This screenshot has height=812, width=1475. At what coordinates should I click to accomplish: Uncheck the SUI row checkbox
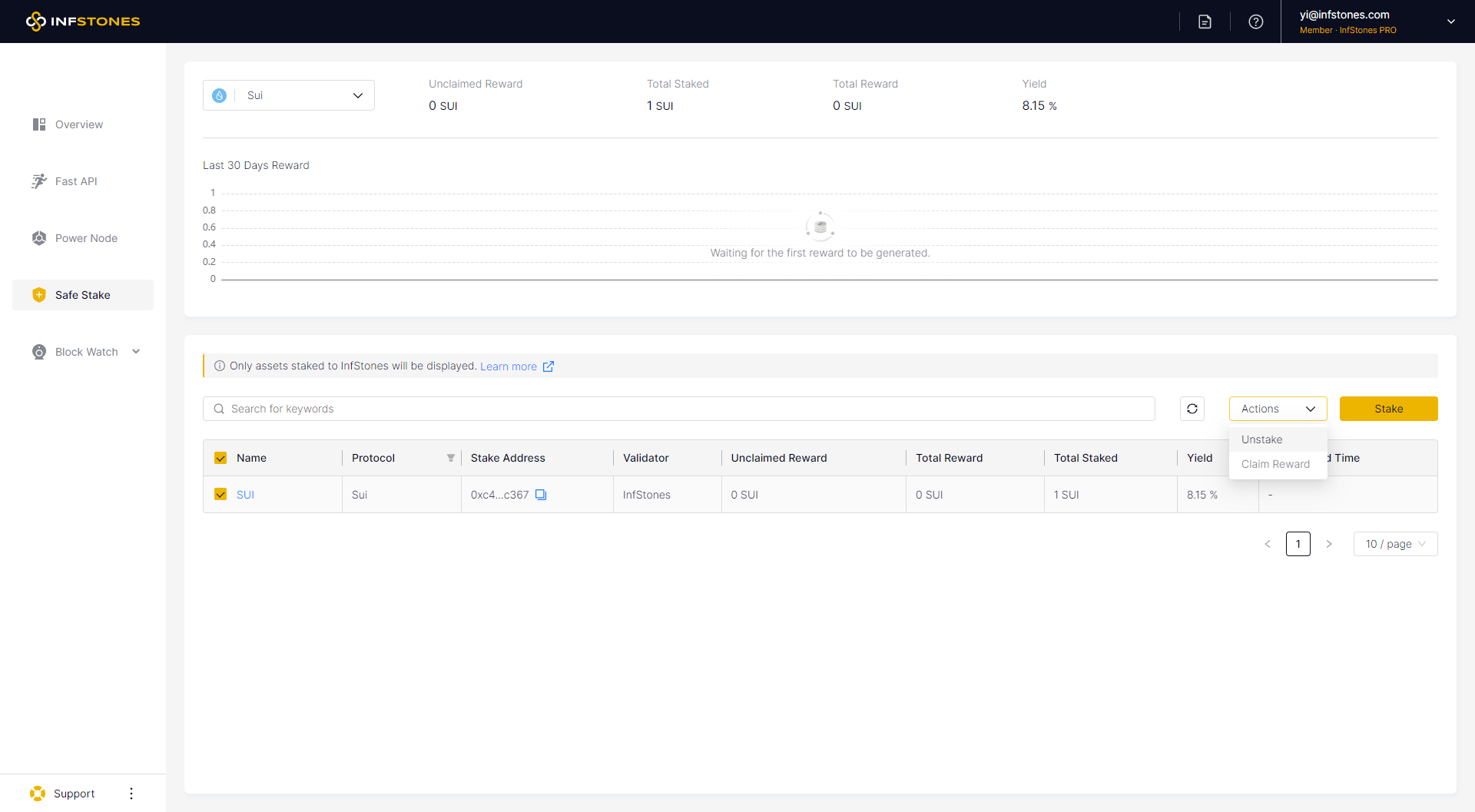tap(220, 495)
